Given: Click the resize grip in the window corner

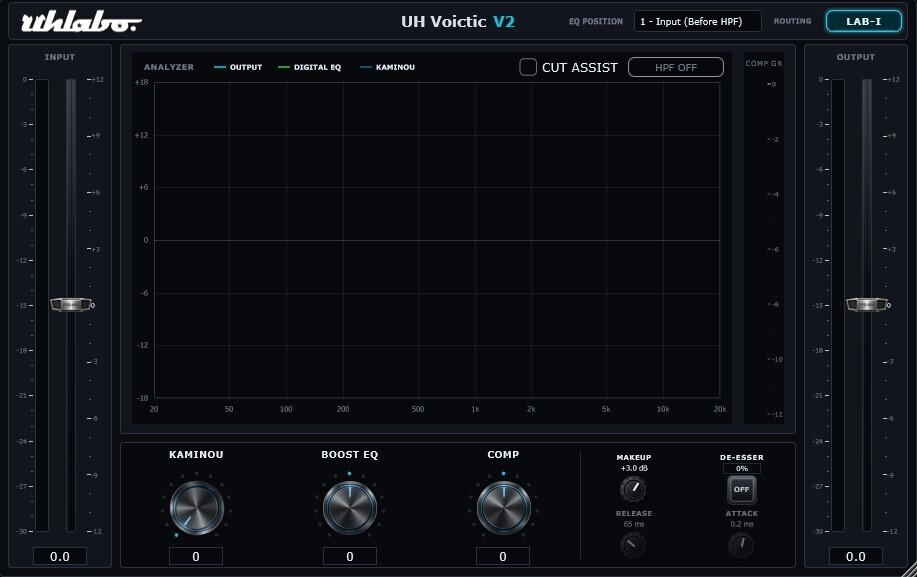Looking at the screenshot, I should 909,569.
